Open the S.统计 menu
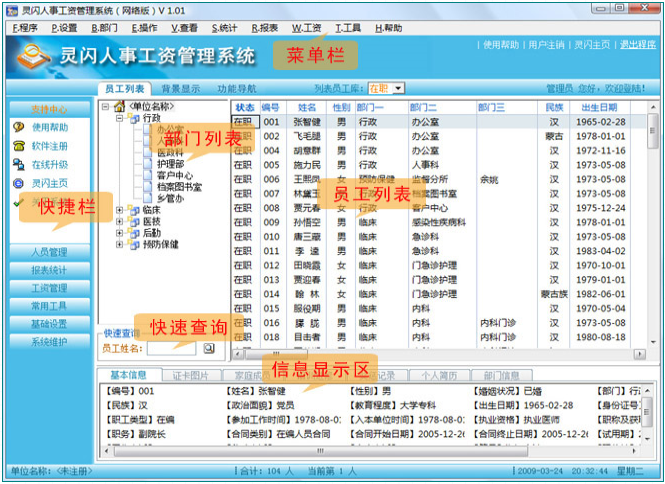Image resolution: width=665 pixels, height=484 pixels. pyautogui.click(x=224, y=28)
